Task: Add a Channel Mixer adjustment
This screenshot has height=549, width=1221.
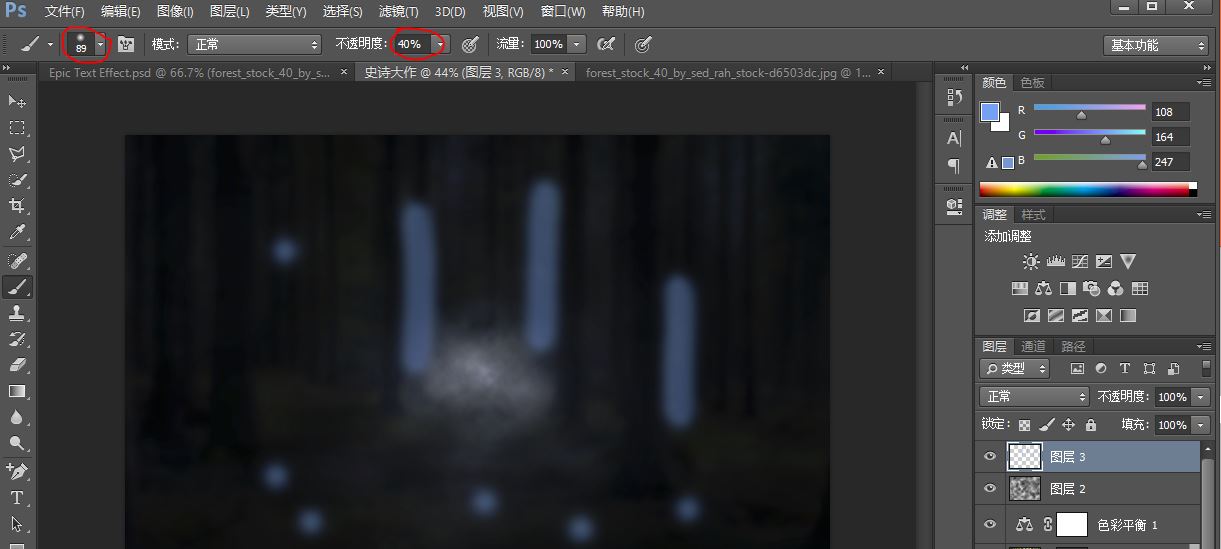Action: click(1115, 289)
